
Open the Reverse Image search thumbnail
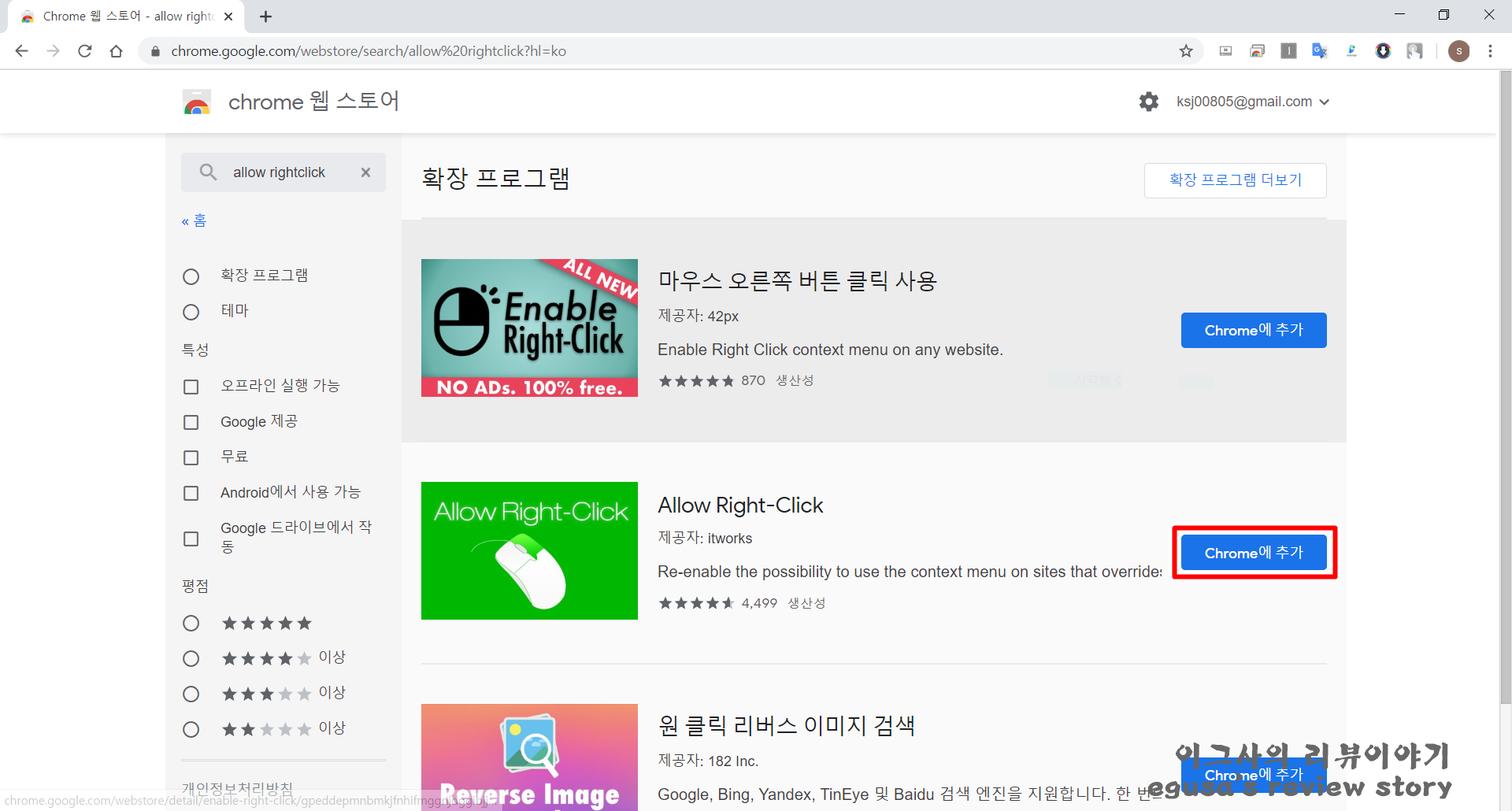(529, 757)
